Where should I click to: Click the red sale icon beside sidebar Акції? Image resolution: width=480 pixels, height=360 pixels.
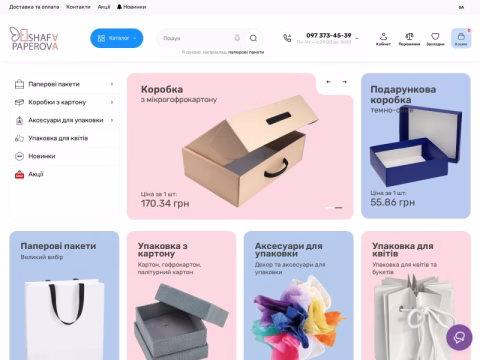tap(19, 174)
